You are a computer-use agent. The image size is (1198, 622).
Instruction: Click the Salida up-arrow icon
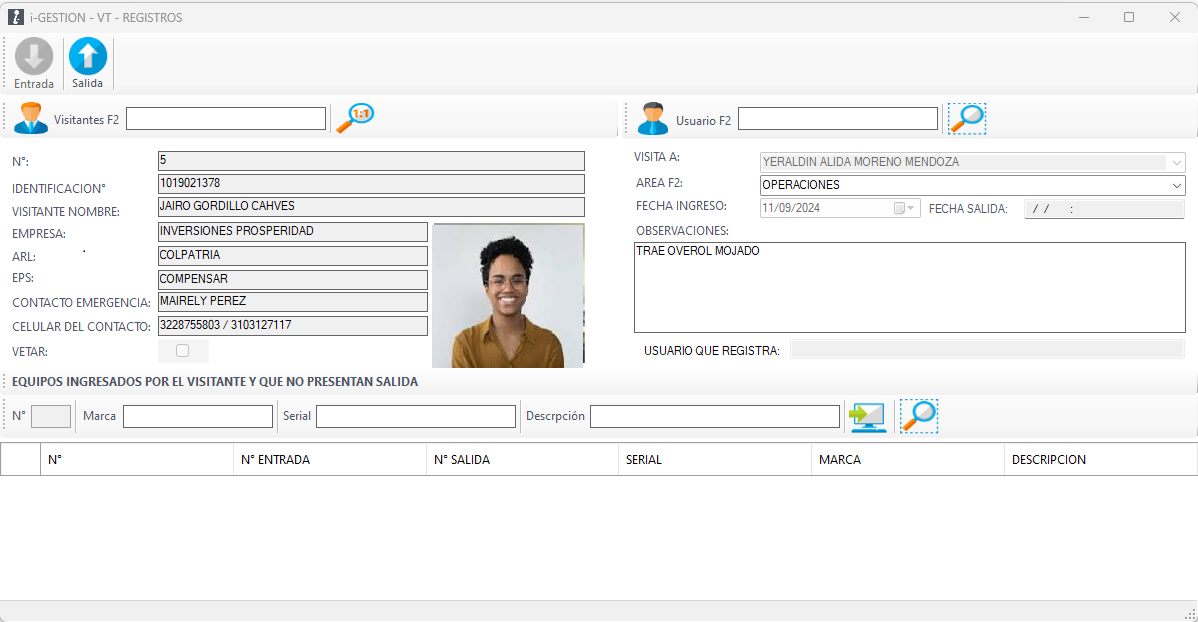tap(88, 57)
